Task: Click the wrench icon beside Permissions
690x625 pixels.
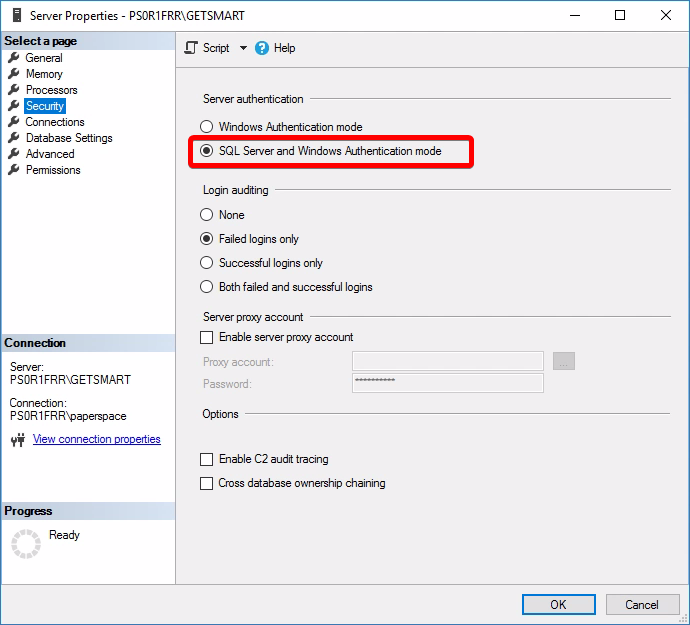Action: coord(14,170)
